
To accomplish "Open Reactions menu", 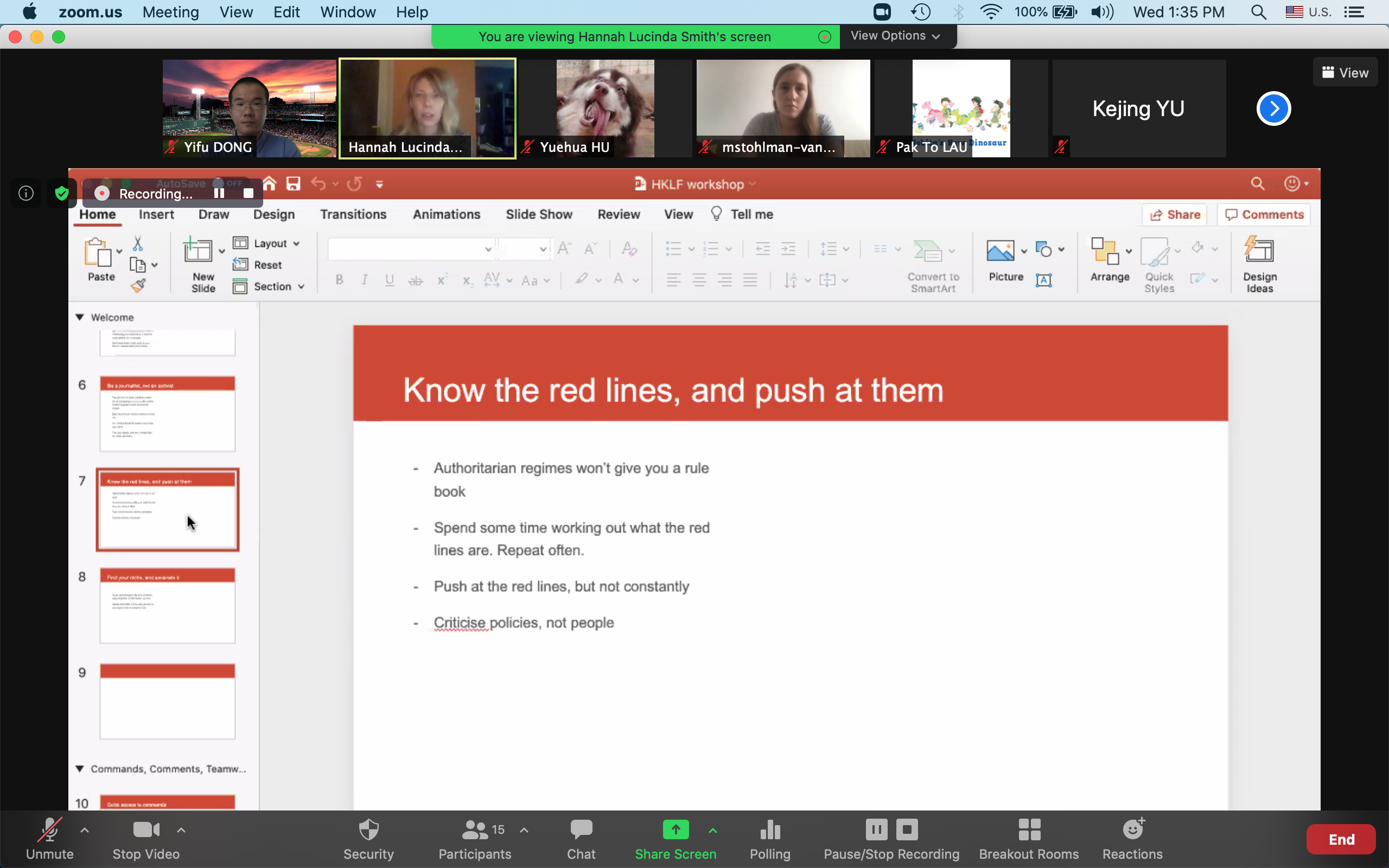I will 1132,839.
